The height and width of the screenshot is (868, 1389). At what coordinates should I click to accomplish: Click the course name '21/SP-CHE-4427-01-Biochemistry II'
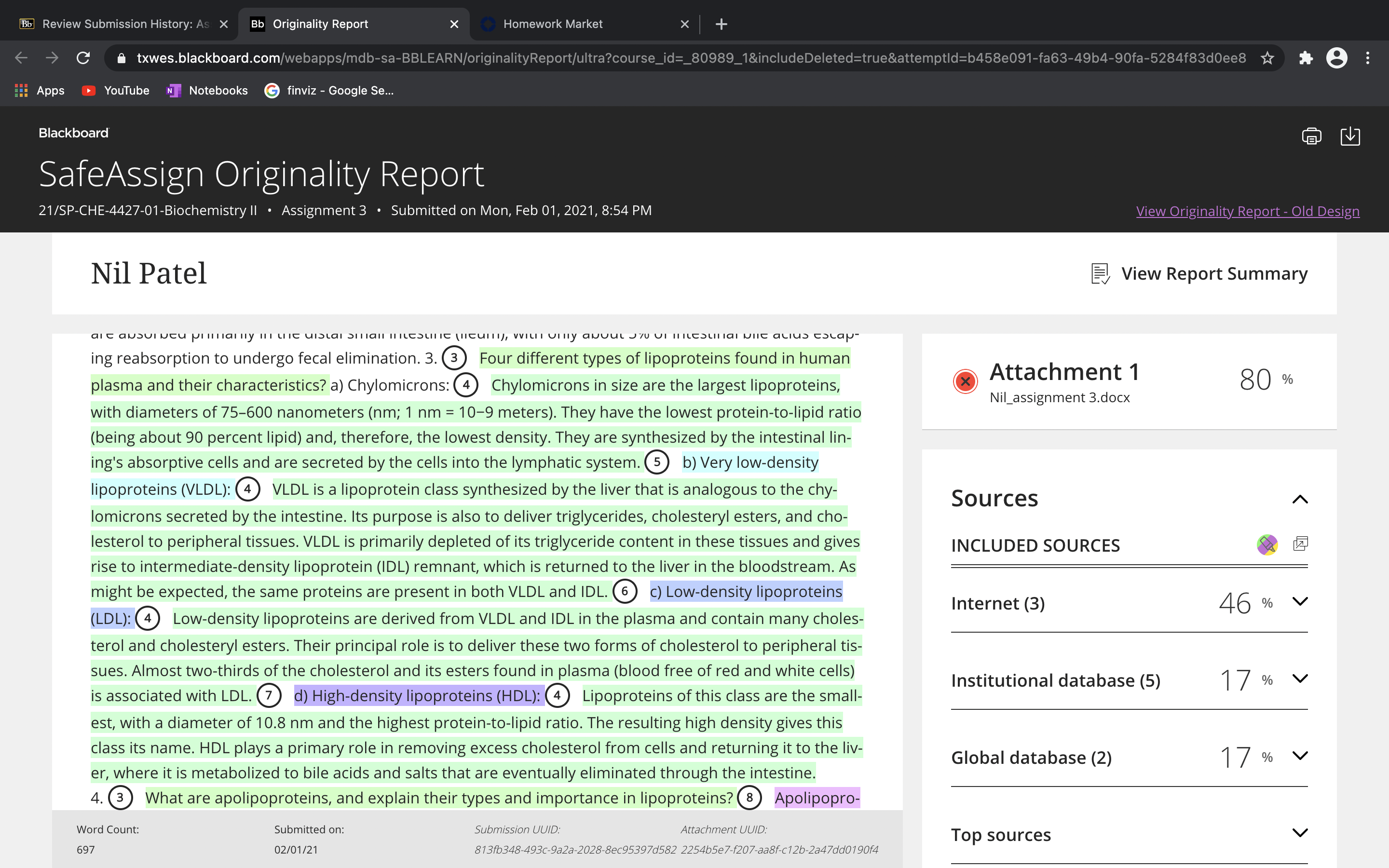click(x=148, y=211)
